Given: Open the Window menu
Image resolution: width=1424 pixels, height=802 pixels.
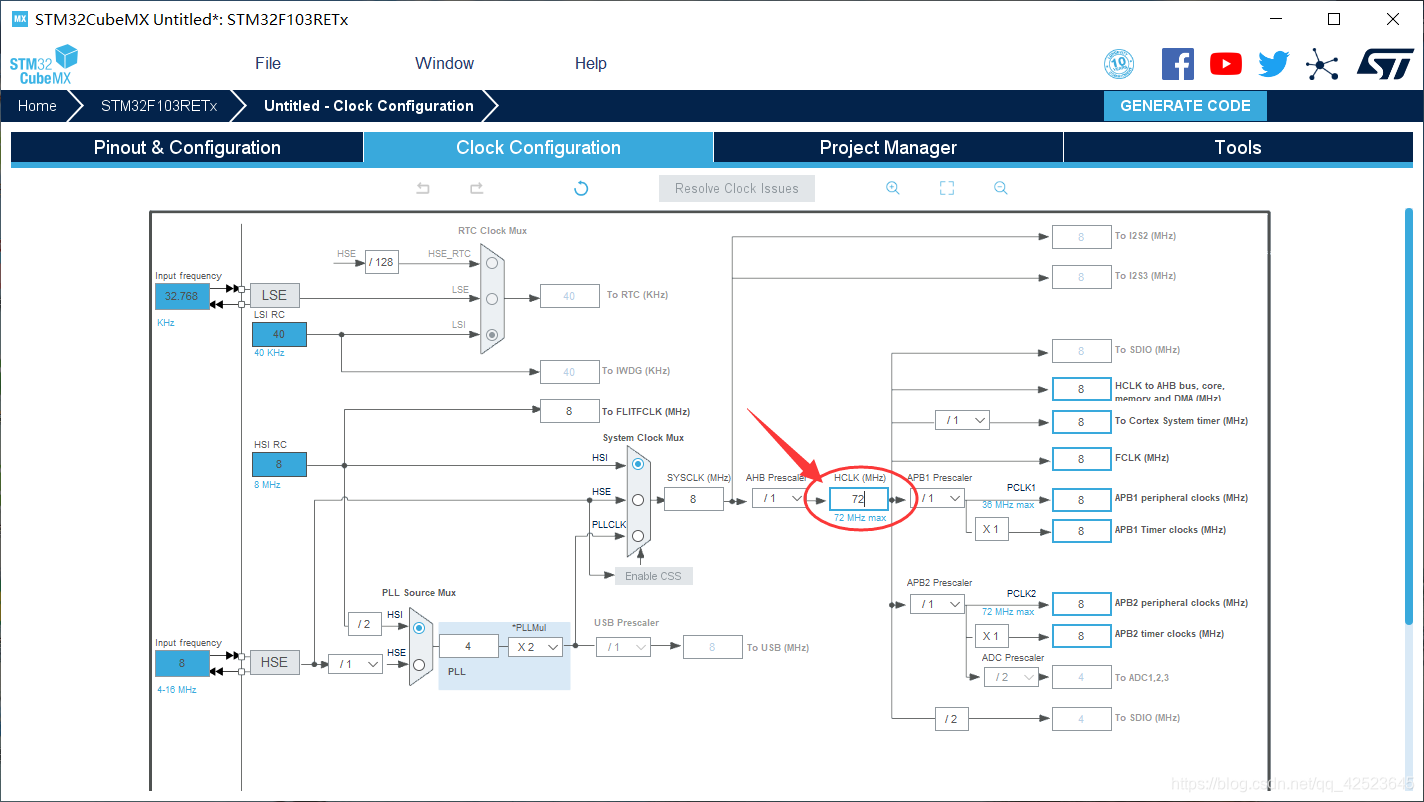Looking at the screenshot, I should pyautogui.click(x=444, y=63).
